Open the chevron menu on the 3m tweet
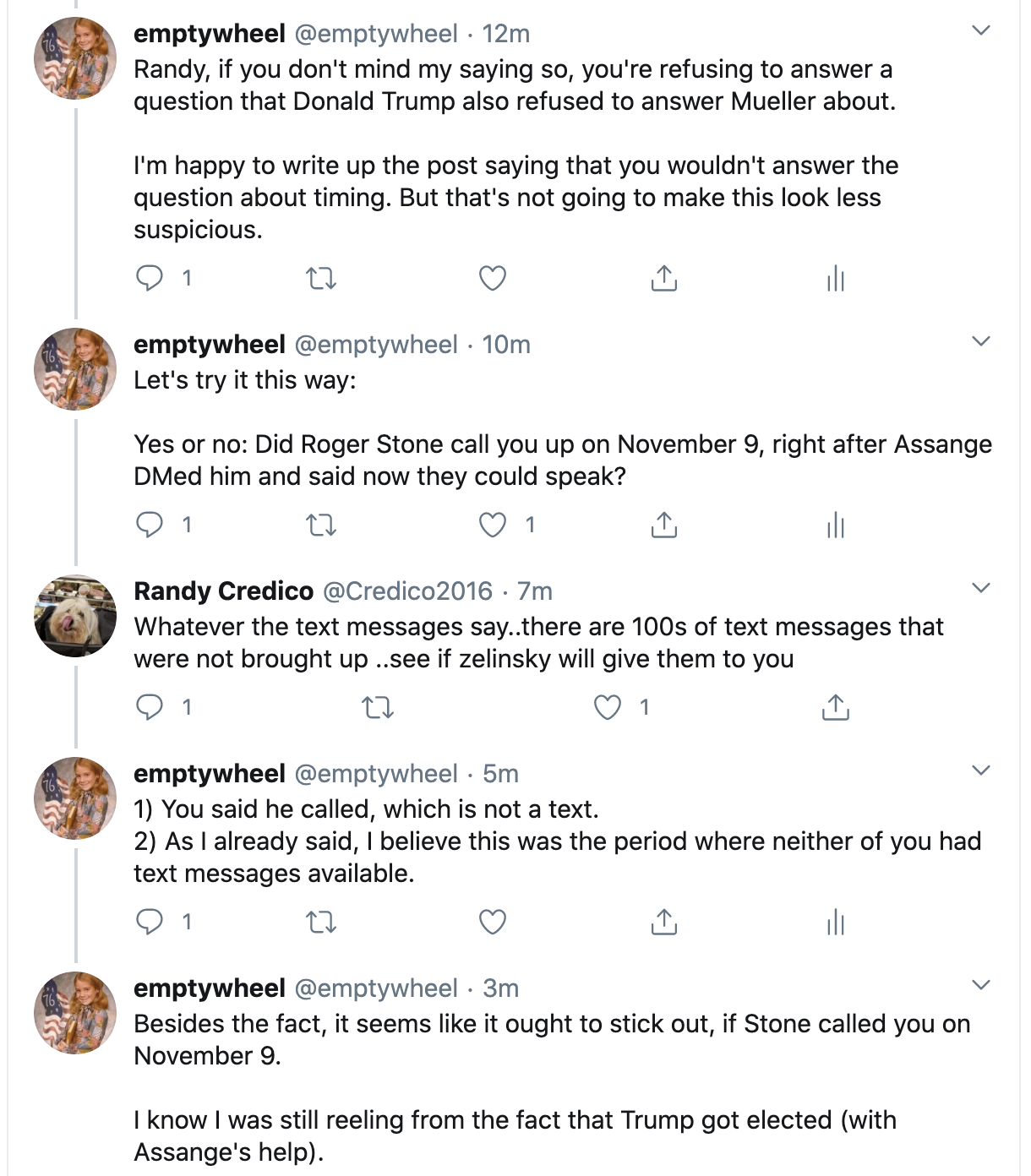1031x1176 pixels. click(x=980, y=985)
